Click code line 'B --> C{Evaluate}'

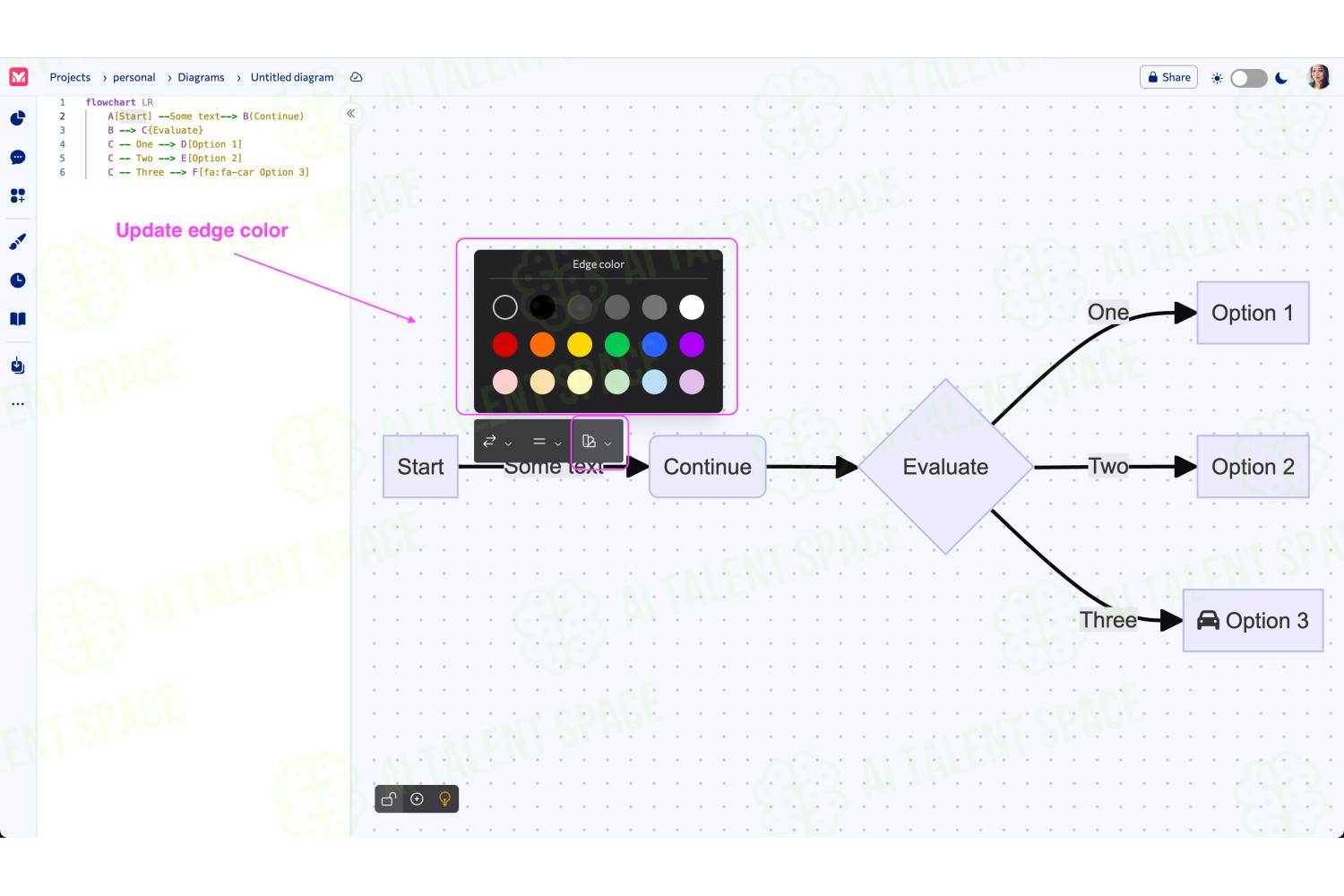(155, 130)
